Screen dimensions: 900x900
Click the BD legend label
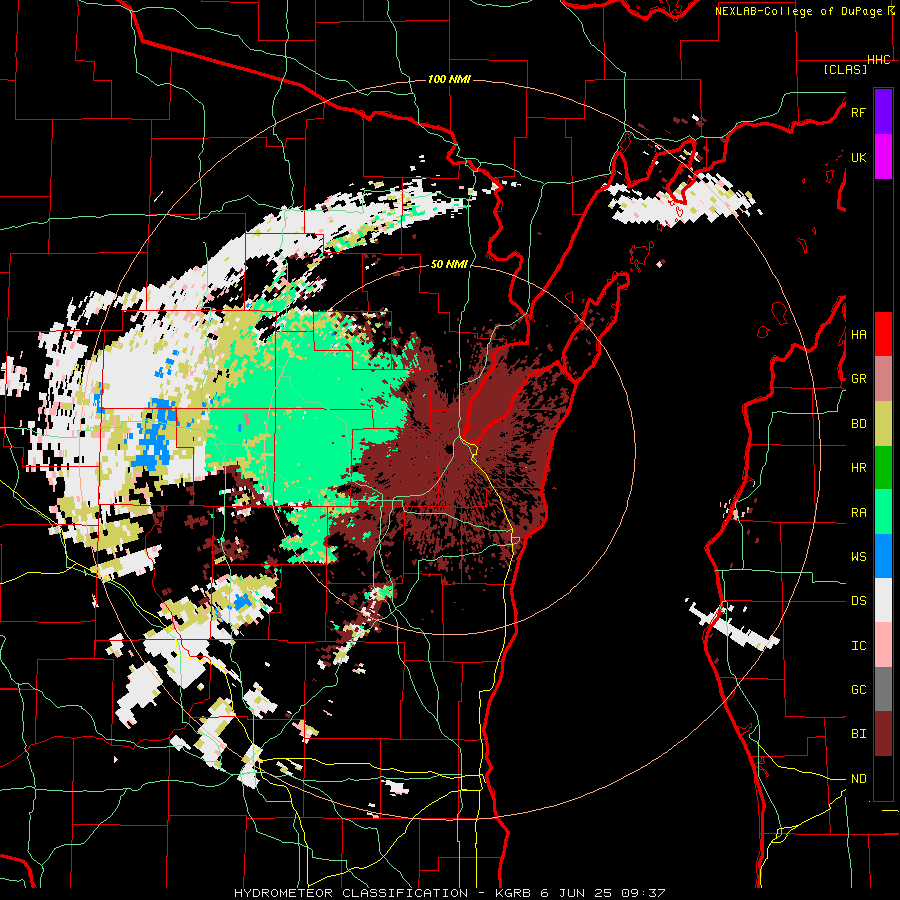pos(859,424)
